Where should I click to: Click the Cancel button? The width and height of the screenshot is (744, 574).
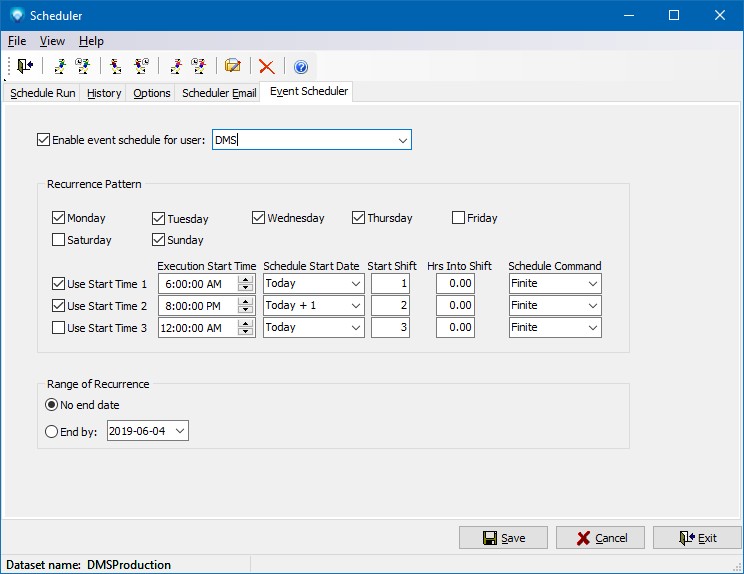coord(600,538)
